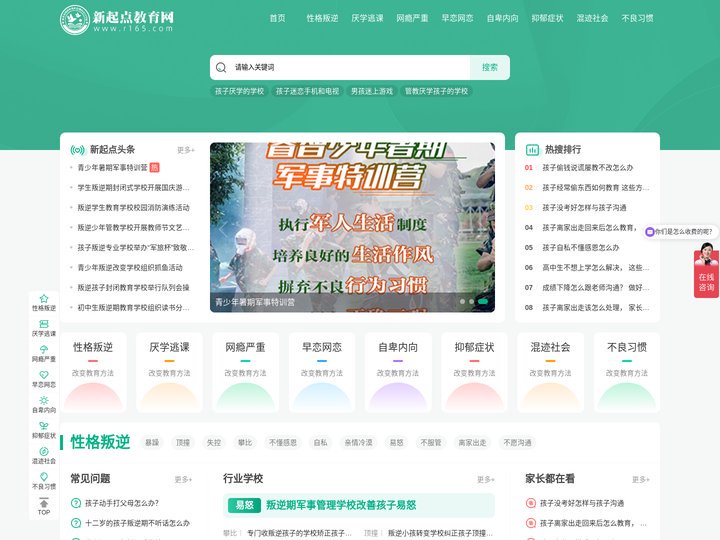Screen dimensions: 720x540
Task: Expand 更多+ for 新起点头条
Action: click(186, 150)
